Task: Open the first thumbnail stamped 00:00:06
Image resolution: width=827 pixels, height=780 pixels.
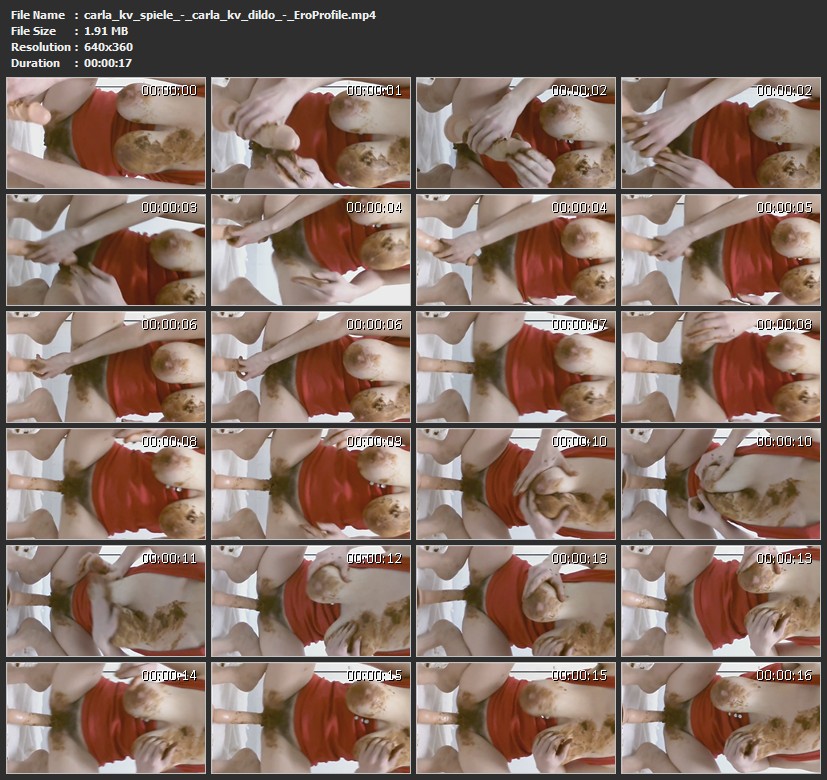Action: (x=106, y=367)
